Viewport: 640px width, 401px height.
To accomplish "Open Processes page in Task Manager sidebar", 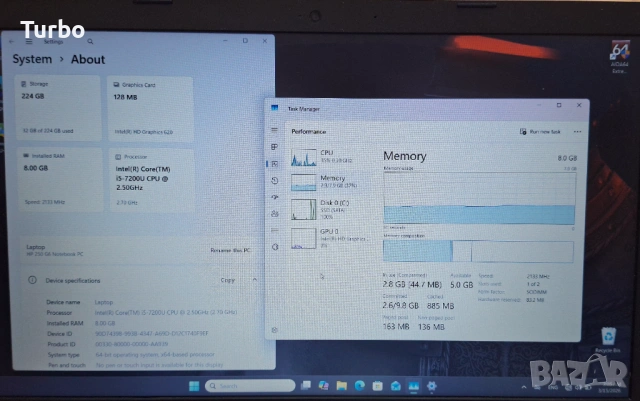I will [x=274, y=147].
